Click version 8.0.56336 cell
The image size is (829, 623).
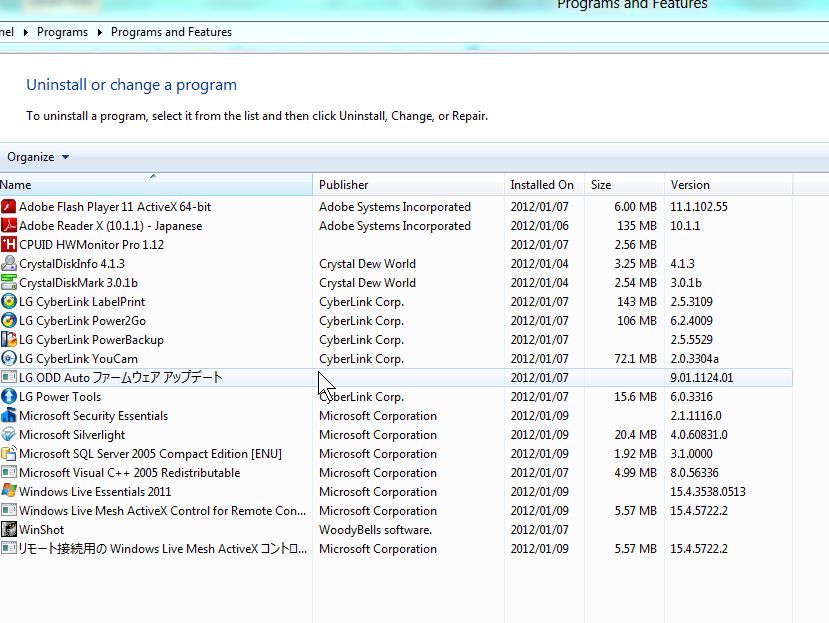pyautogui.click(x=695, y=473)
